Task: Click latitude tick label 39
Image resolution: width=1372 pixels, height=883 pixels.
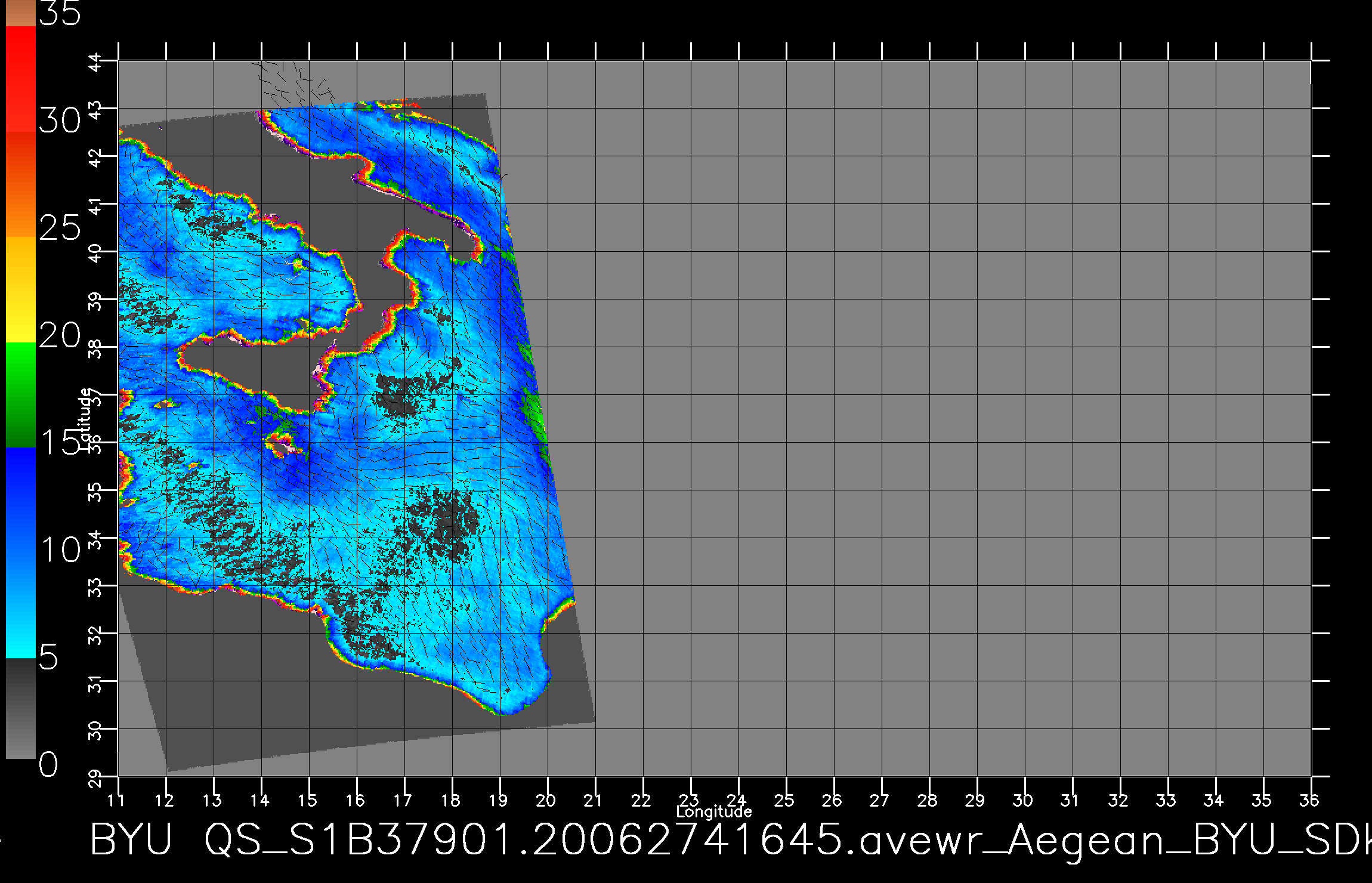Action: 95,301
